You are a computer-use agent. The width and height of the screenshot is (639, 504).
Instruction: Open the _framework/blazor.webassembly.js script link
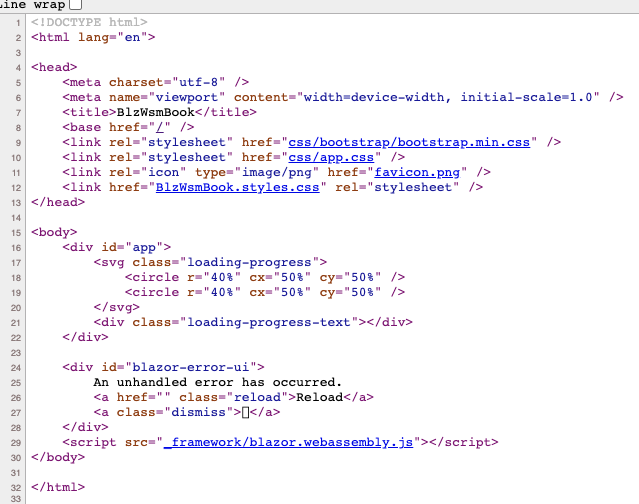click(x=288, y=442)
